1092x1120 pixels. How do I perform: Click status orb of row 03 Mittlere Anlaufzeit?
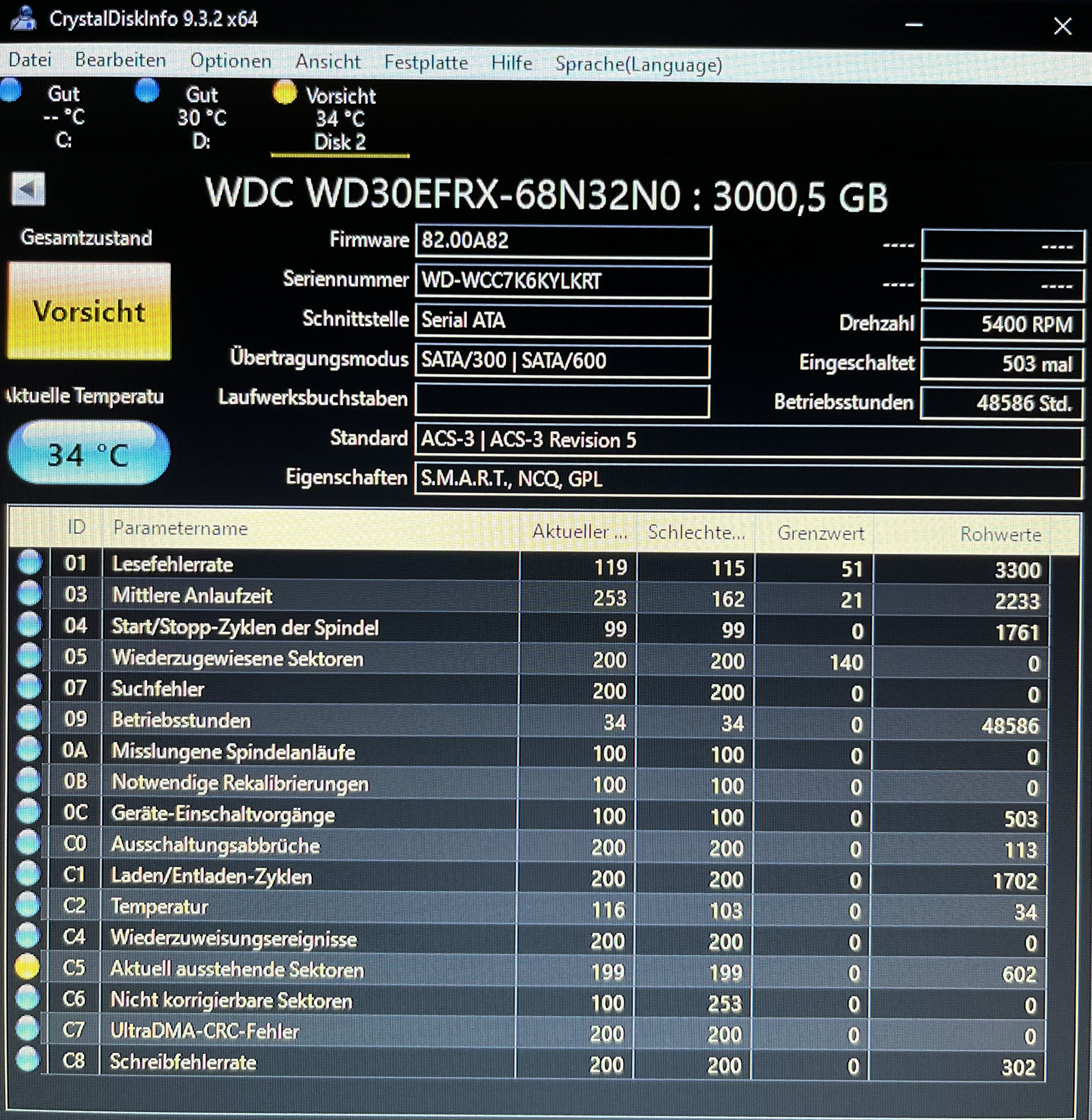(x=30, y=593)
